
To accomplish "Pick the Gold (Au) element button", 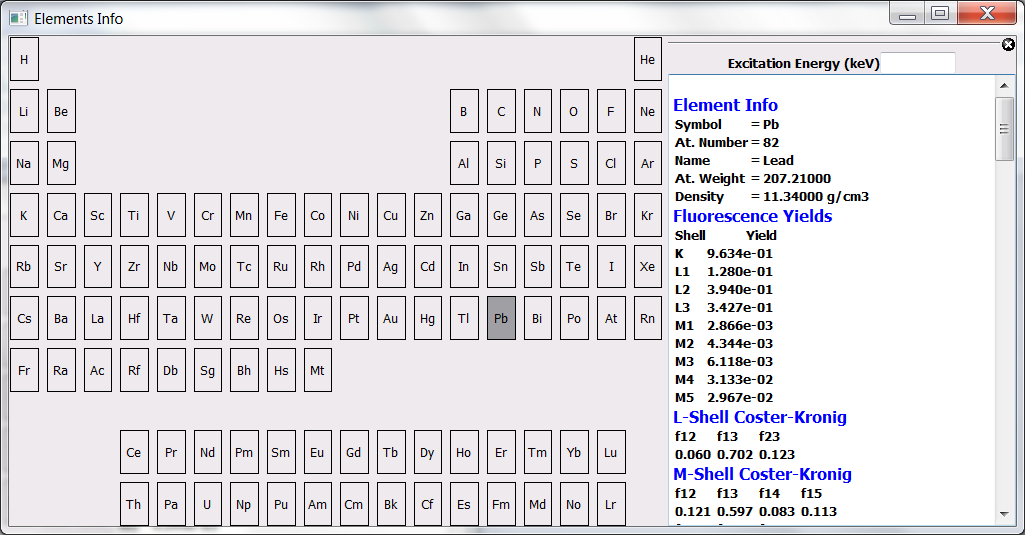I will click(x=391, y=319).
